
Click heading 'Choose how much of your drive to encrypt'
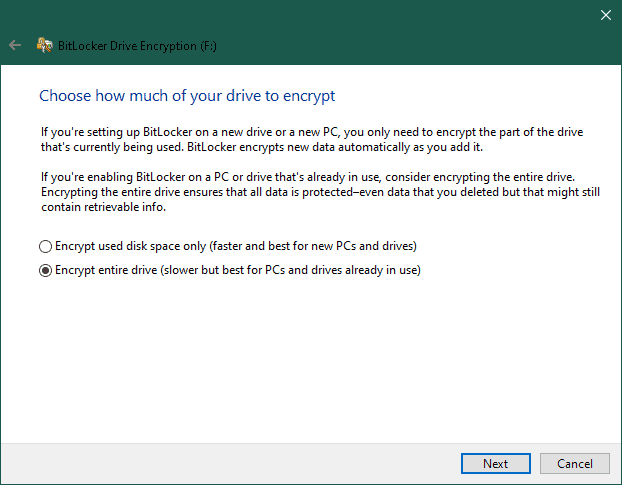(x=187, y=96)
